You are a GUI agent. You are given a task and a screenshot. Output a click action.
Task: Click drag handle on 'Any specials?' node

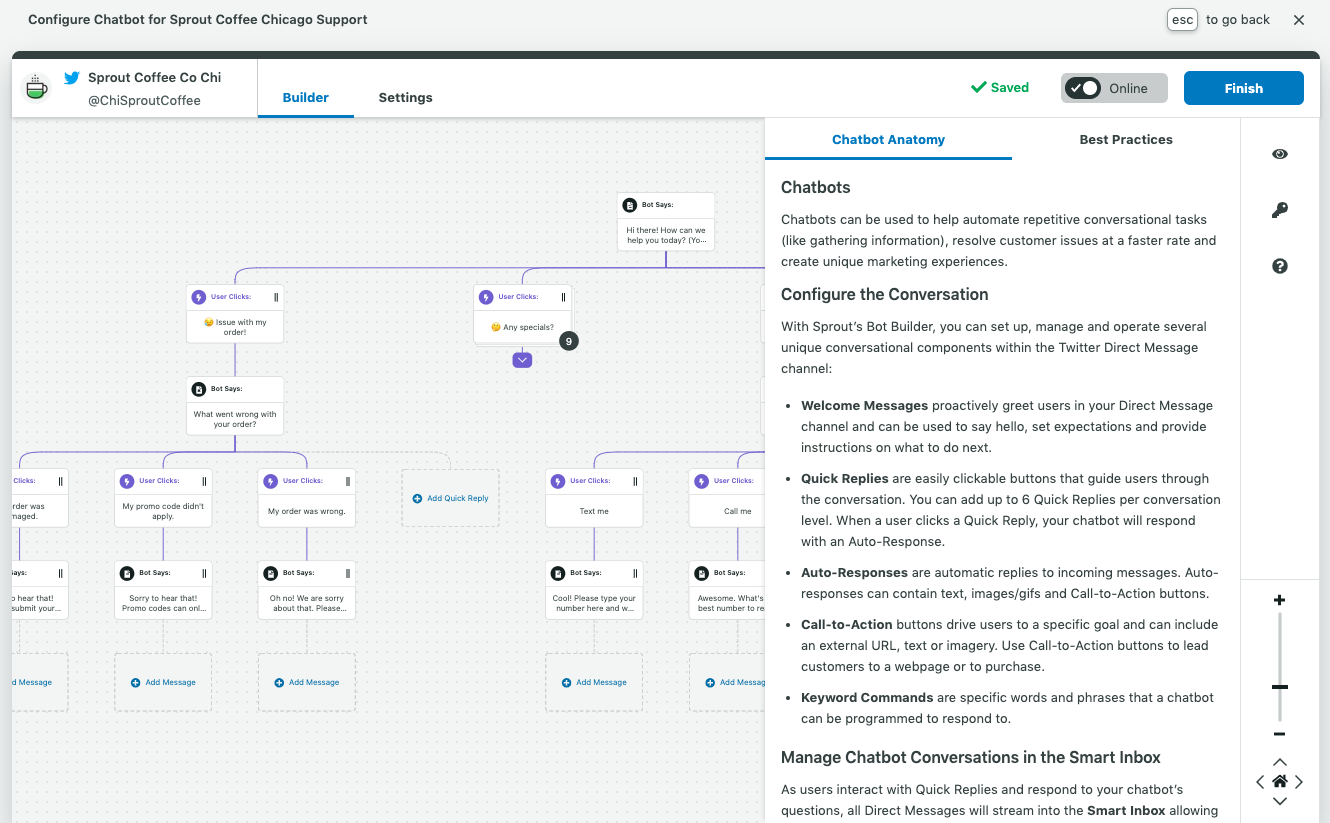point(563,297)
